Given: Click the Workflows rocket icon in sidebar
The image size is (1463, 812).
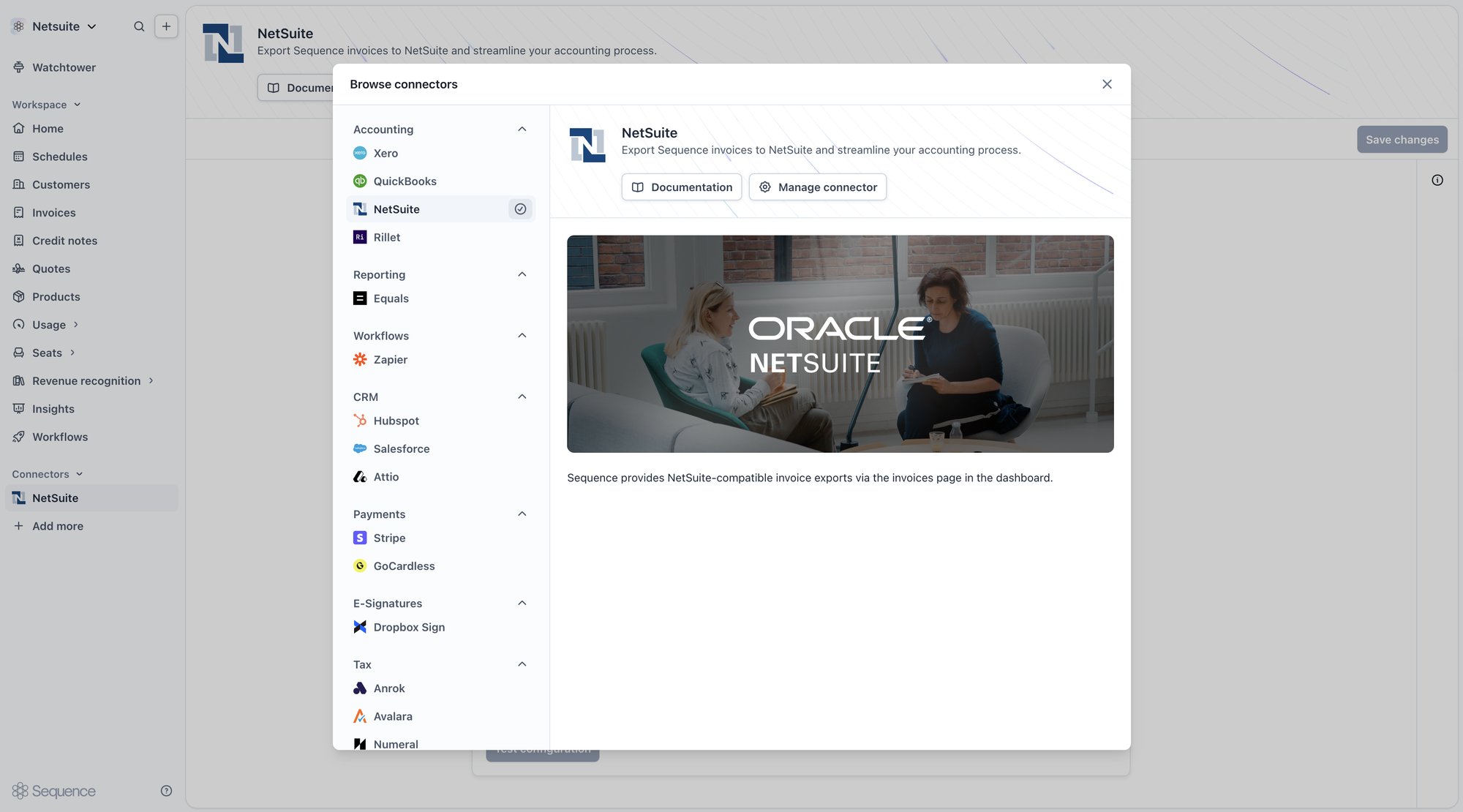Looking at the screenshot, I should click(x=19, y=437).
